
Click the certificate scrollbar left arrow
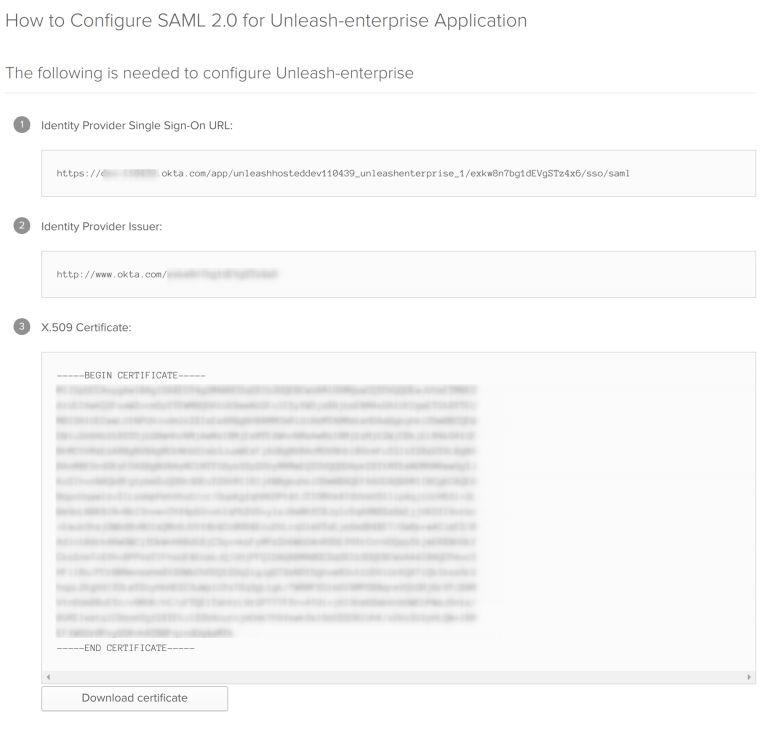pos(48,677)
